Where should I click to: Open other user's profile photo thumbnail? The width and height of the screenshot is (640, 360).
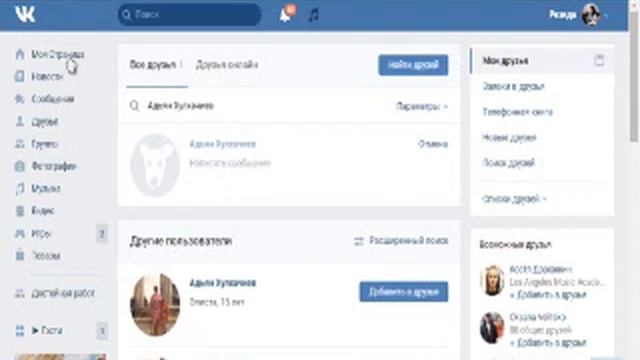(155, 304)
